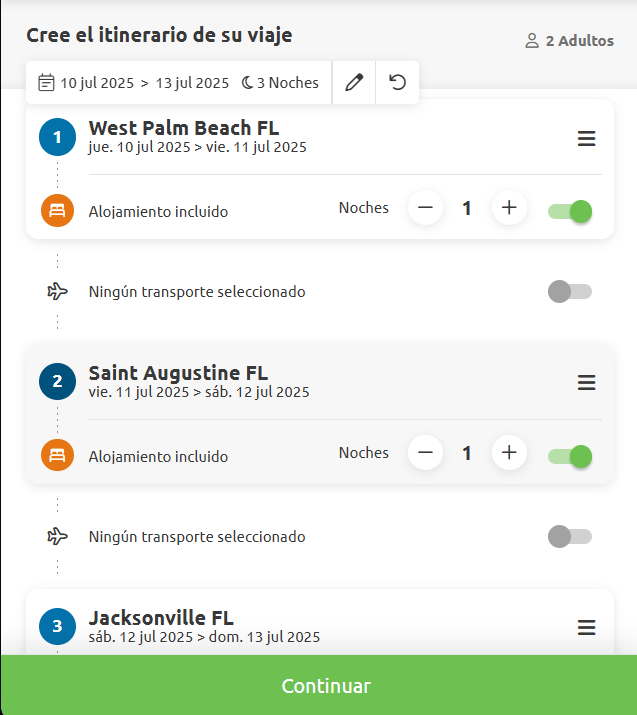Click West Palm Beach bed accommodation icon

coord(57,211)
